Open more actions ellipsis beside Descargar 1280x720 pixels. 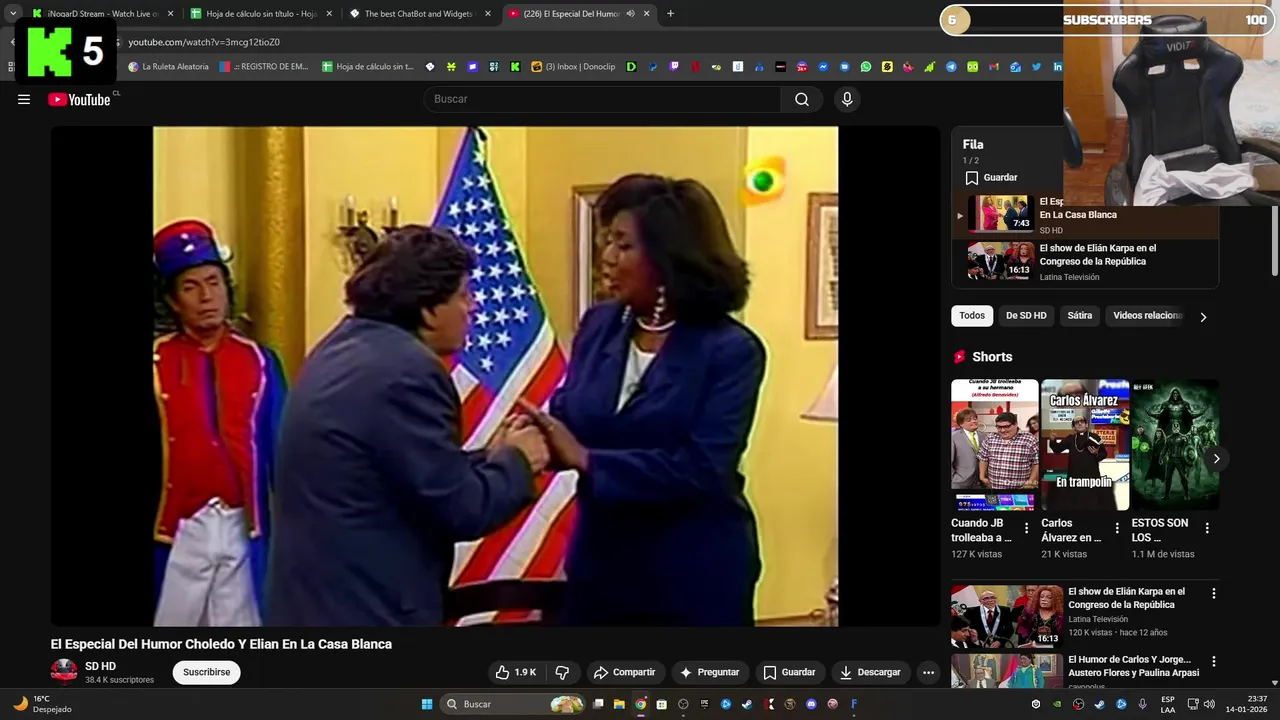click(x=928, y=672)
